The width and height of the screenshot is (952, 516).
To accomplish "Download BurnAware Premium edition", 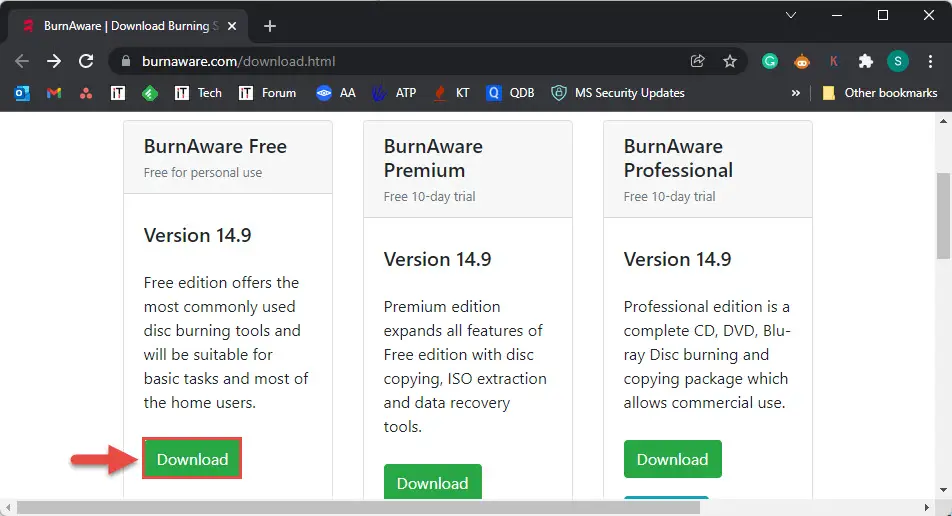I will click(x=433, y=482).
